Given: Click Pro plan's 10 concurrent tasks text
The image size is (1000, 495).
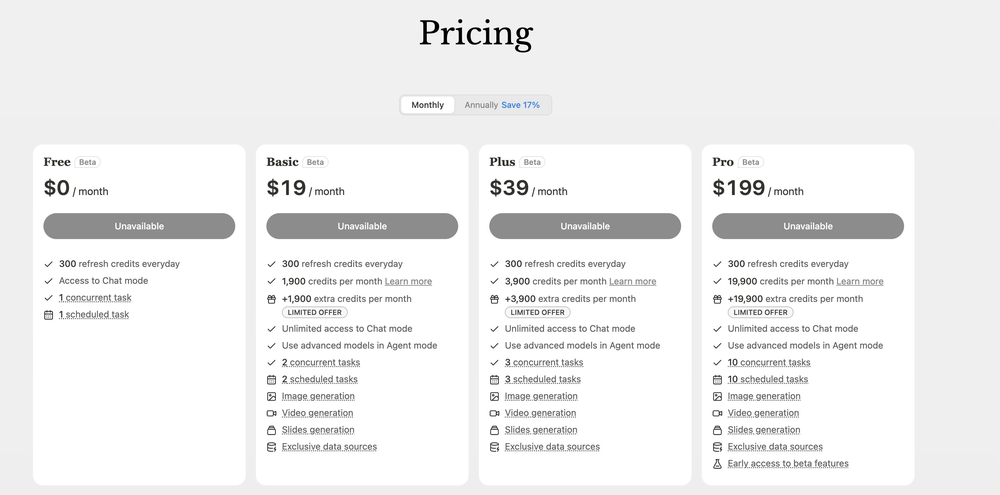Looking at the screenshot, I should [768, 363].
